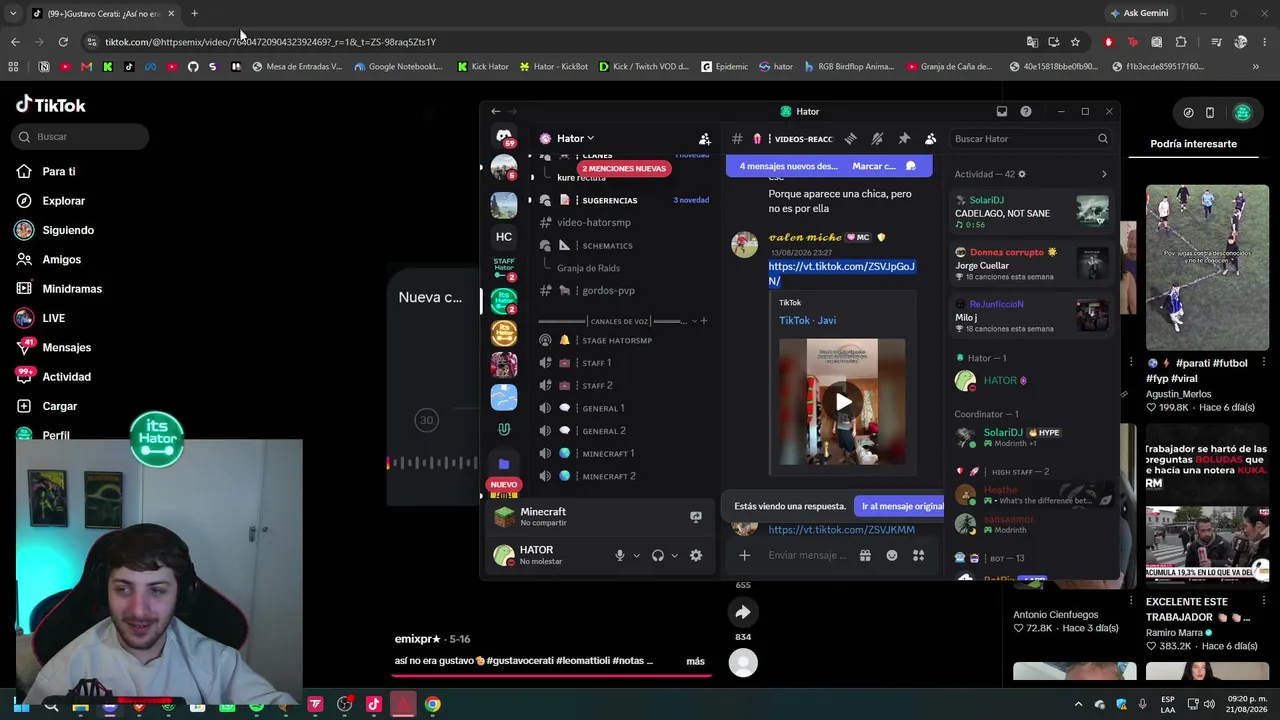The image size is (1280, 720).
Task: Open Google Chrome from the taskbar
Action: 432,705
